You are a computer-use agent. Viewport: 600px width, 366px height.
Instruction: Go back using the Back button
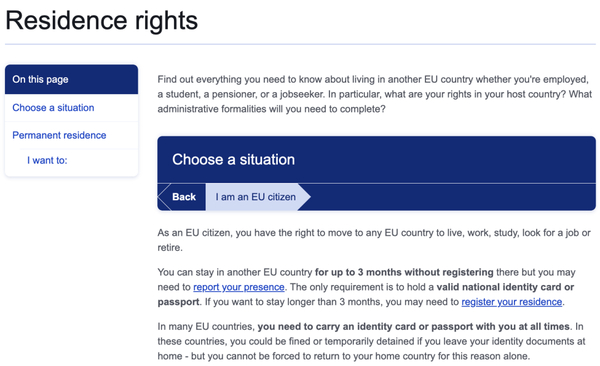coord(184,197)
